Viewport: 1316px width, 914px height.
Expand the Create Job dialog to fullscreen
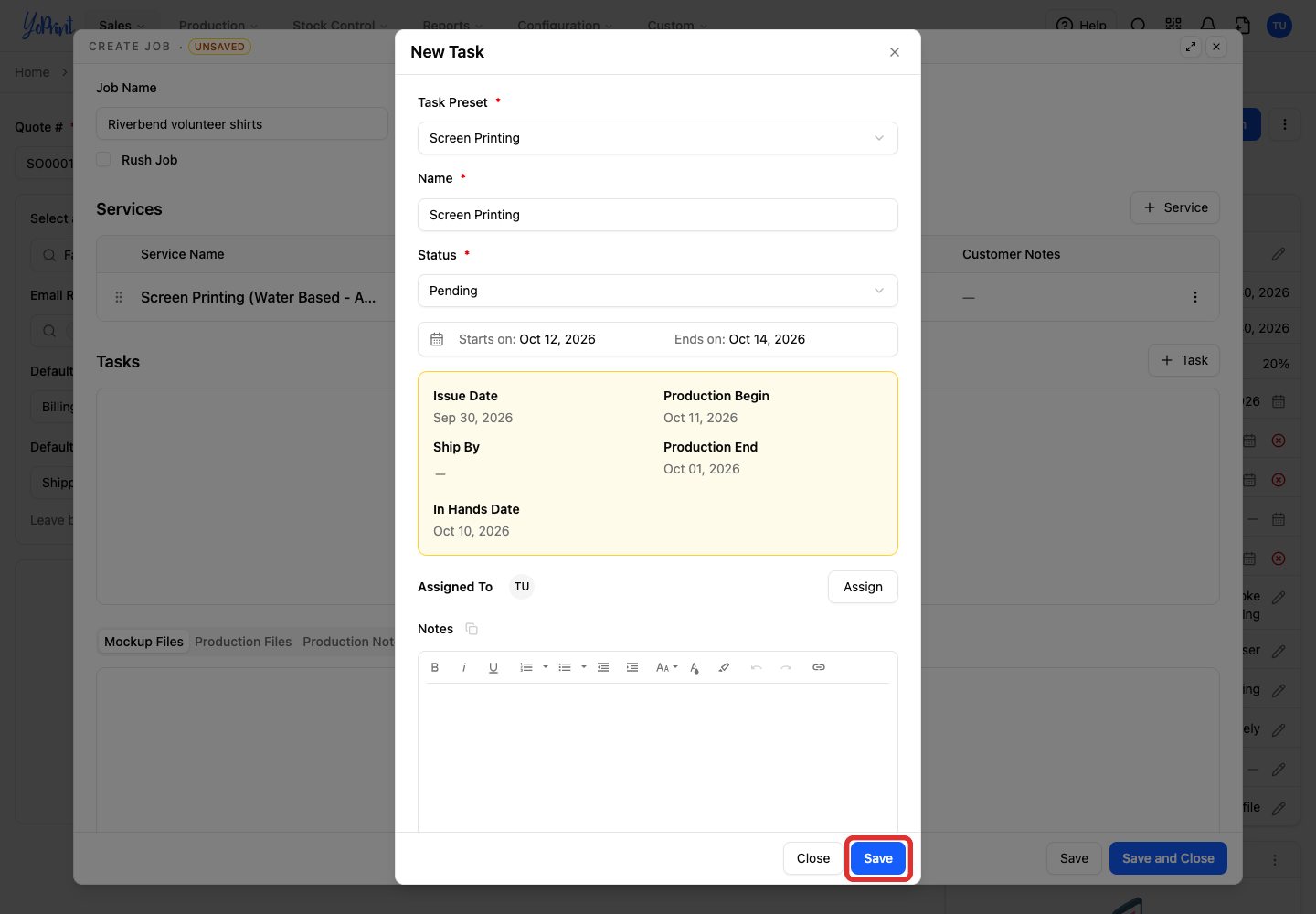1191,47
